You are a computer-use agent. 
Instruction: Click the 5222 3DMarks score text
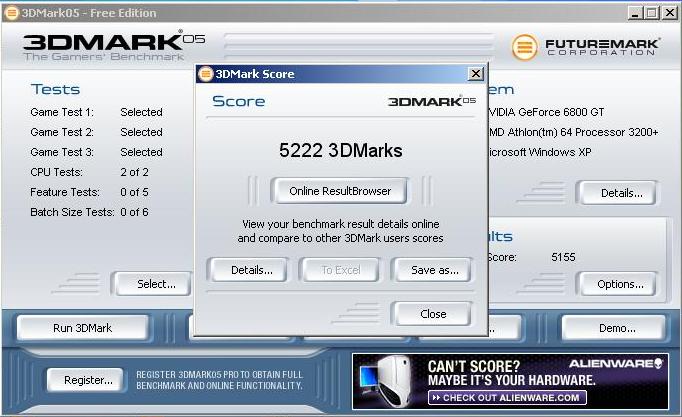[341, 150]
